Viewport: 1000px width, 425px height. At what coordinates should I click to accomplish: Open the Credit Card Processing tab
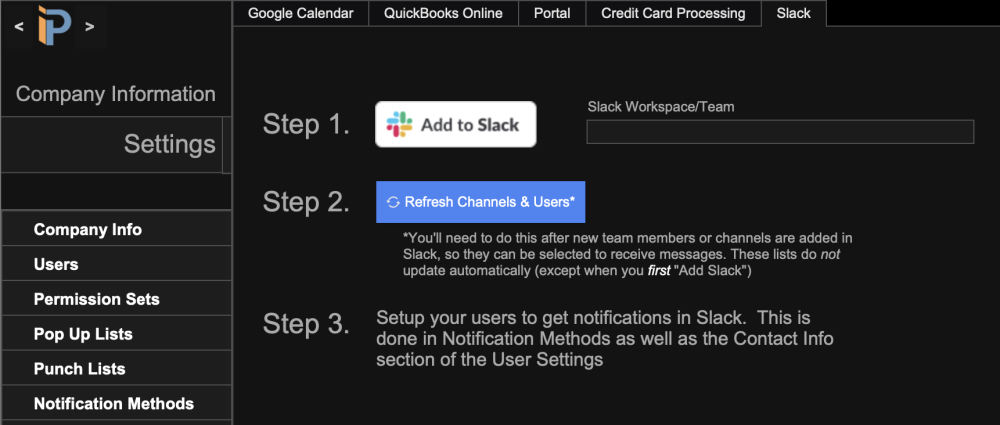click(x=673, y=13)
